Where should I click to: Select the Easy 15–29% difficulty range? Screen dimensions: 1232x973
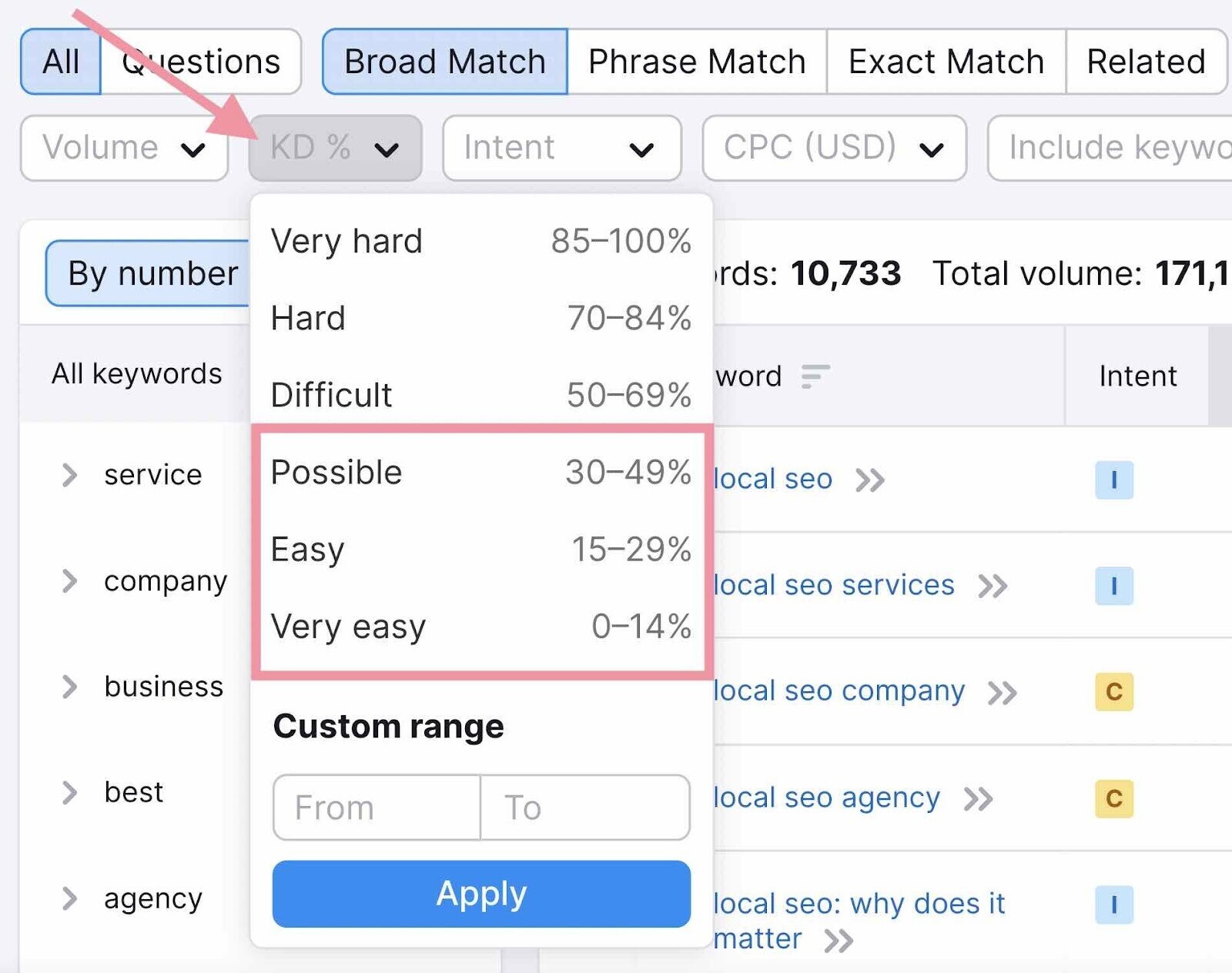tap(480, 550)
